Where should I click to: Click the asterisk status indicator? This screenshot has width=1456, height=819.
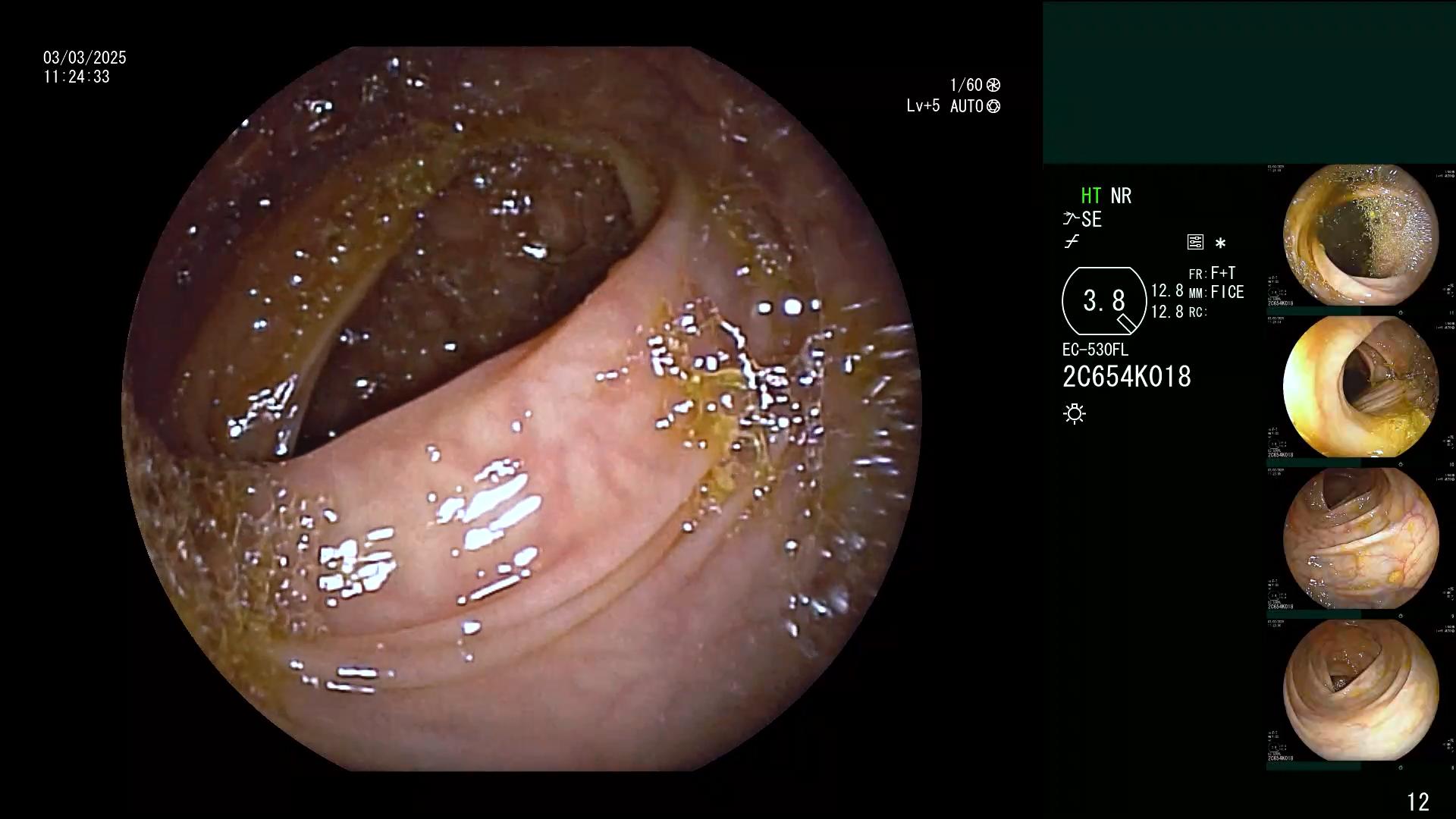(x=1220, y=243)
